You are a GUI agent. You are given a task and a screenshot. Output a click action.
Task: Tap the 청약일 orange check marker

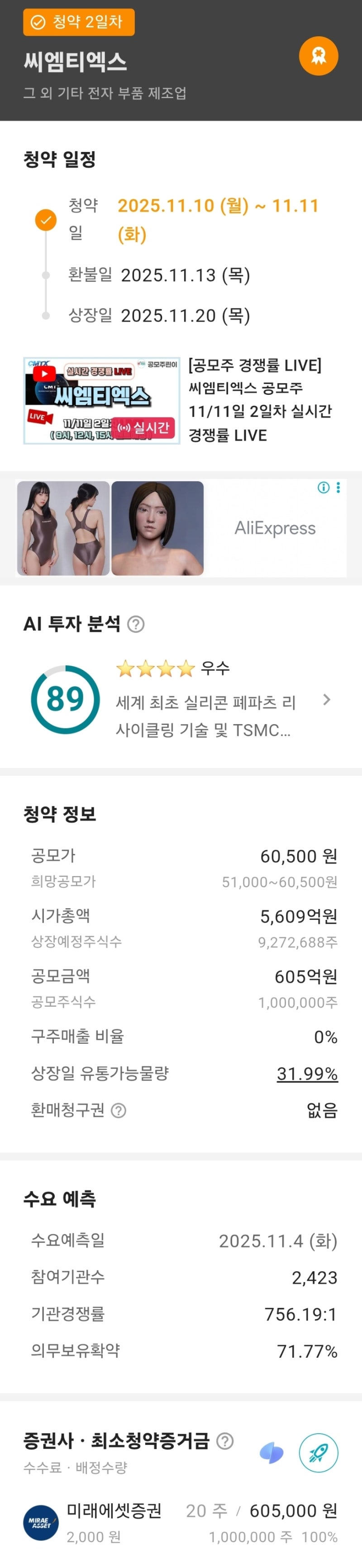[x=46, y=220]
